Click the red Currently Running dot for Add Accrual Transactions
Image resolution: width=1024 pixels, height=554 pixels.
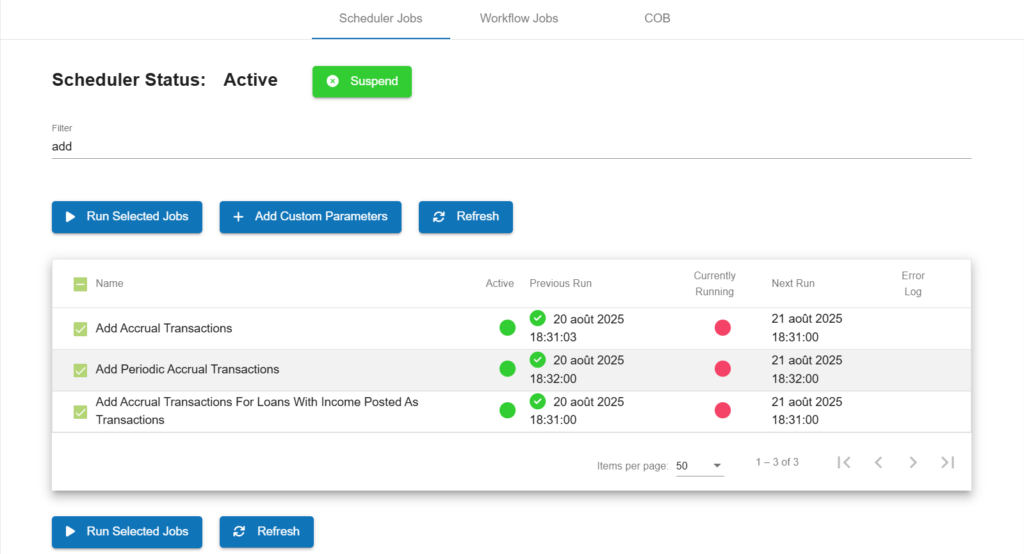pyautogui.click(x=722, y=328)
